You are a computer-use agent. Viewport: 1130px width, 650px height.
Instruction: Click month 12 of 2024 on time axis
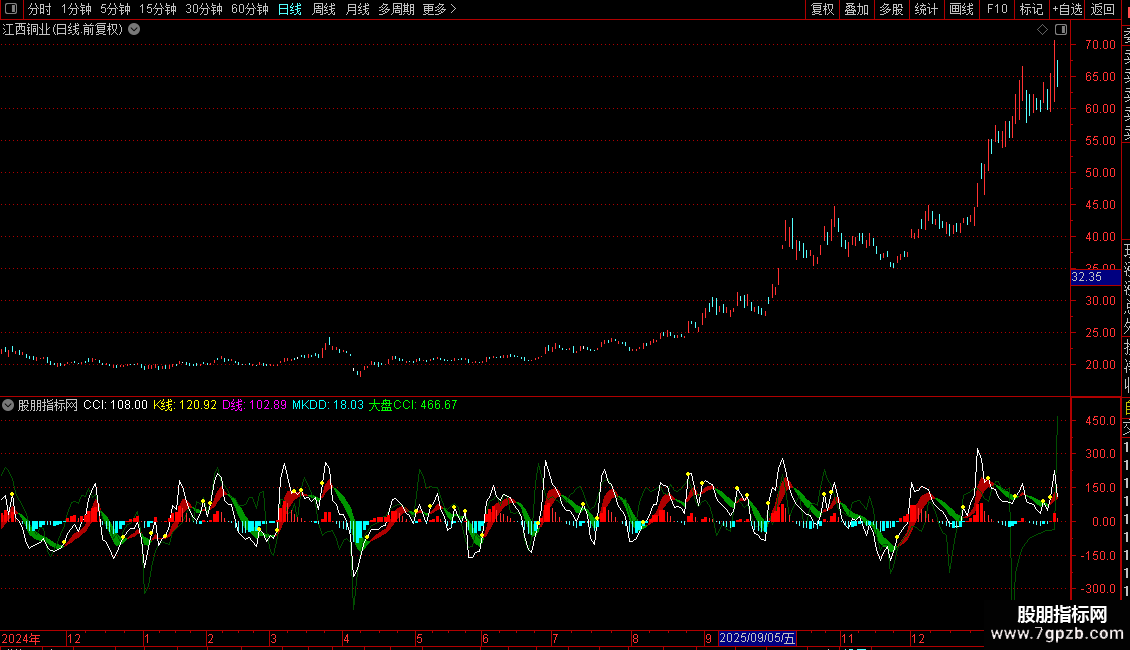click(74, 638)
